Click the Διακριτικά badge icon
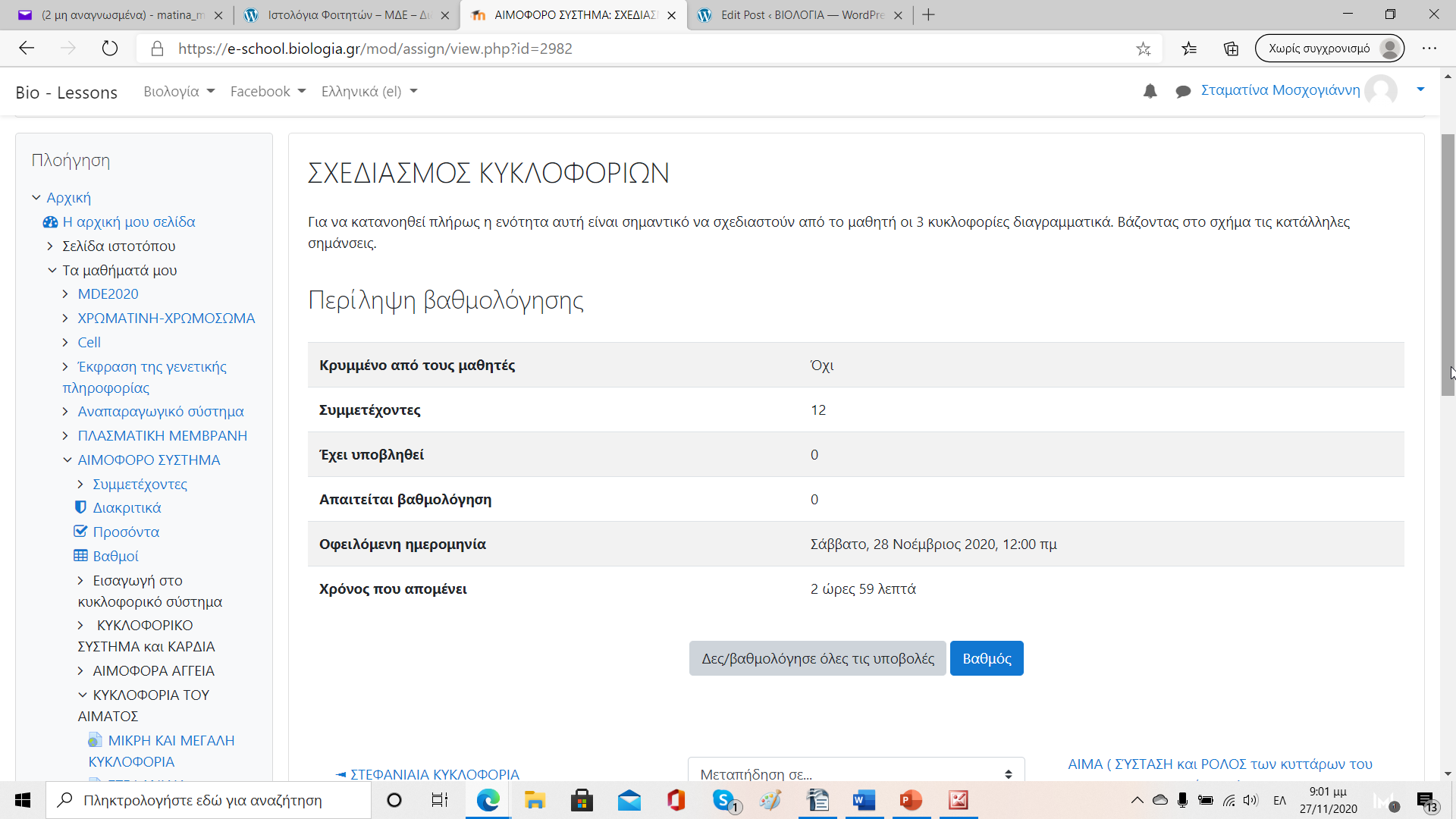This screenshot has width=1456, height=819. [x=80, y=507]
